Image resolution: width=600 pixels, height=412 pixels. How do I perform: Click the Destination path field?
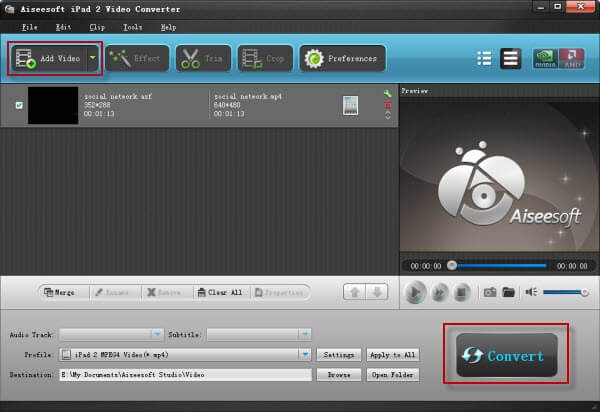click(186, 375)
